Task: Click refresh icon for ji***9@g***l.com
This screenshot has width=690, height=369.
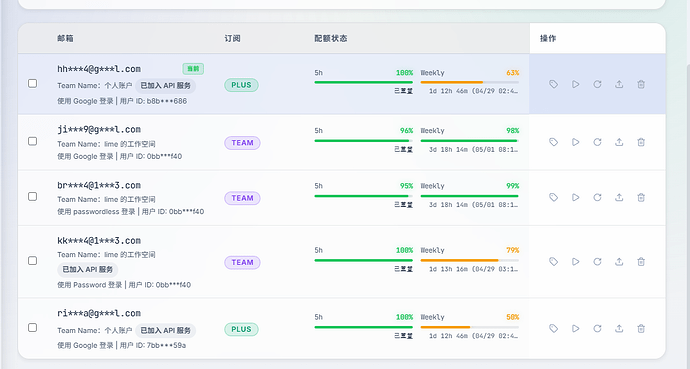Action: tap(597, 142)
